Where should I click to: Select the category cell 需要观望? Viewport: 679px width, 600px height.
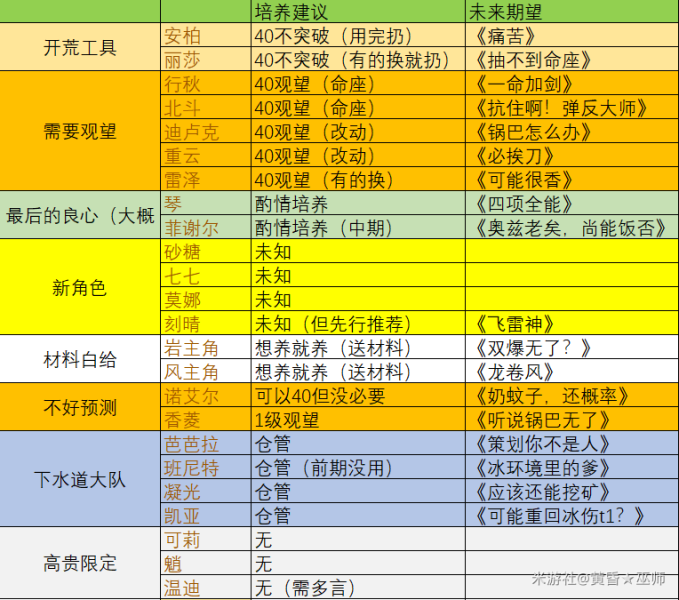coord(80,131)
